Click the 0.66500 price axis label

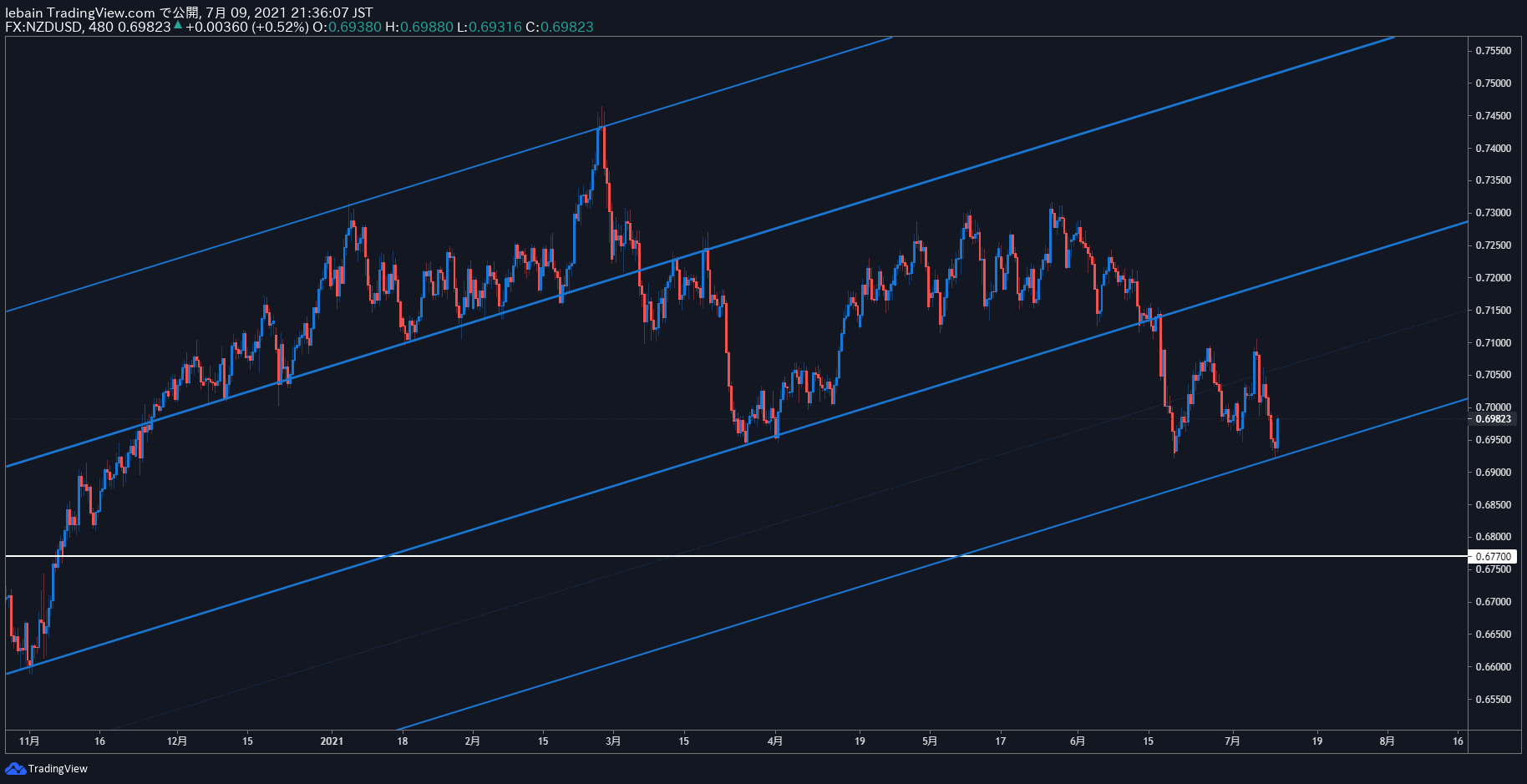(1493, 635)
